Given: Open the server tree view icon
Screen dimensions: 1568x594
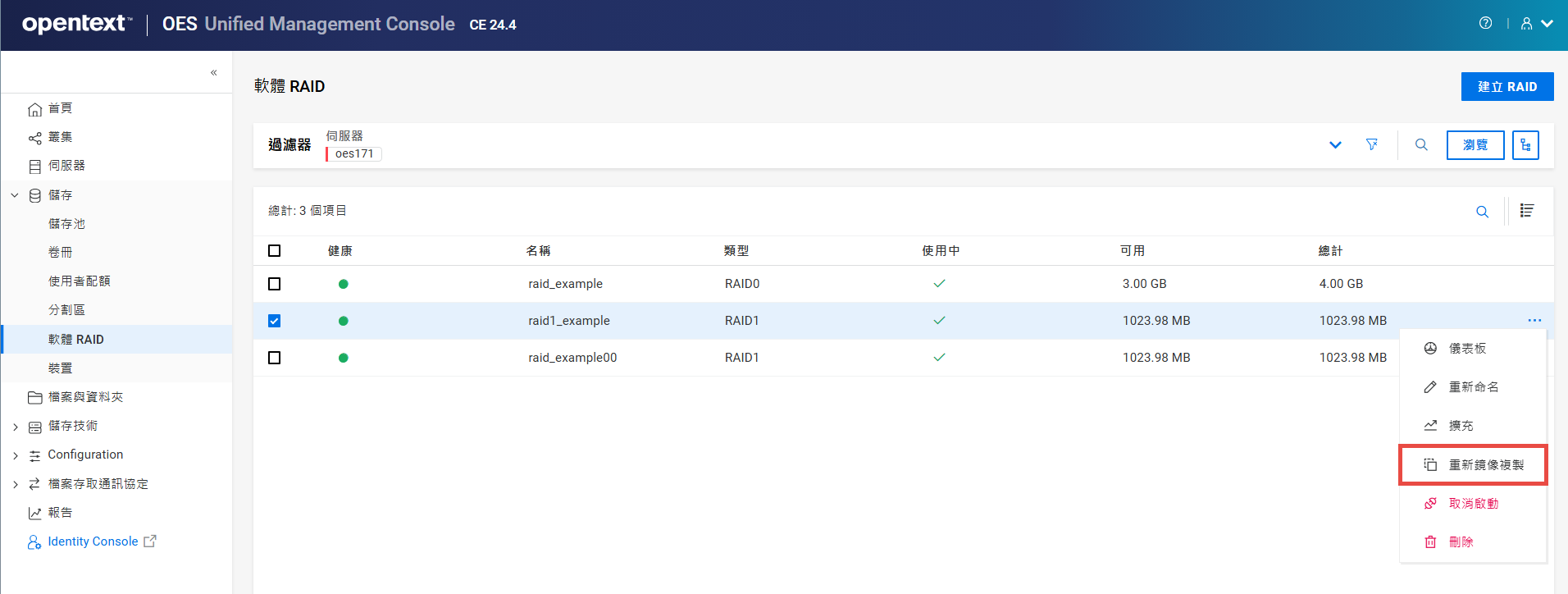Looking at the screenshot, I should (x=1525, y=145).
